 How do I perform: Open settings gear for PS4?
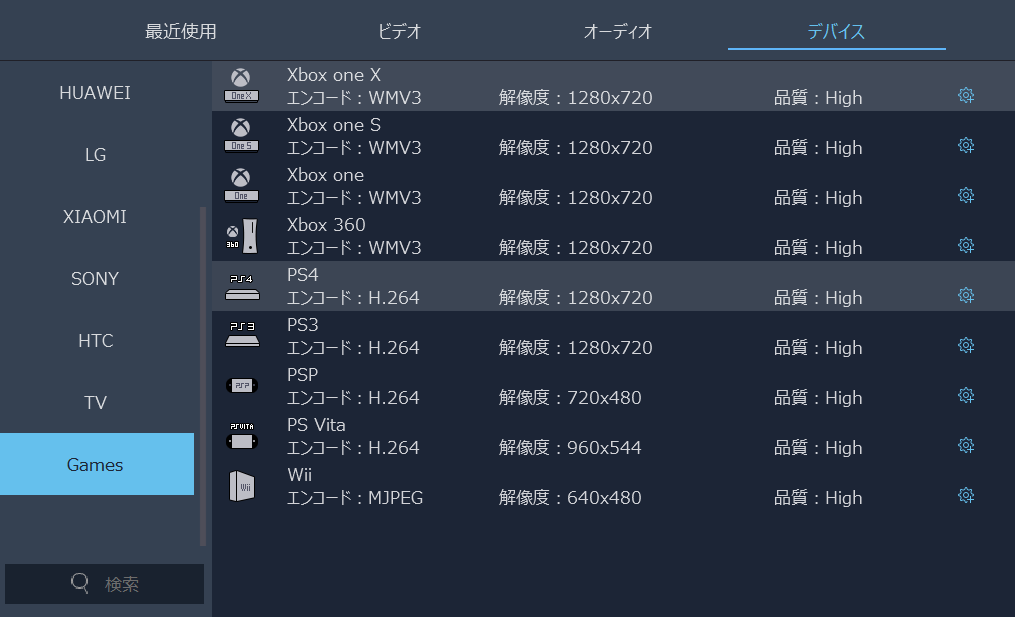tap(966, 296)
